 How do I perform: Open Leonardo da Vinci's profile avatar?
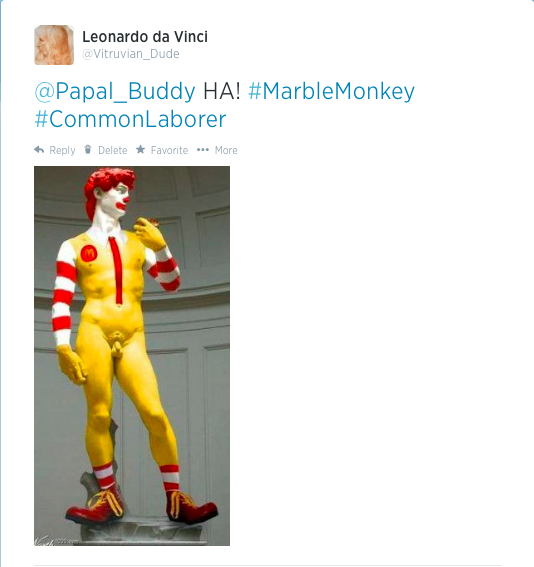54,45
